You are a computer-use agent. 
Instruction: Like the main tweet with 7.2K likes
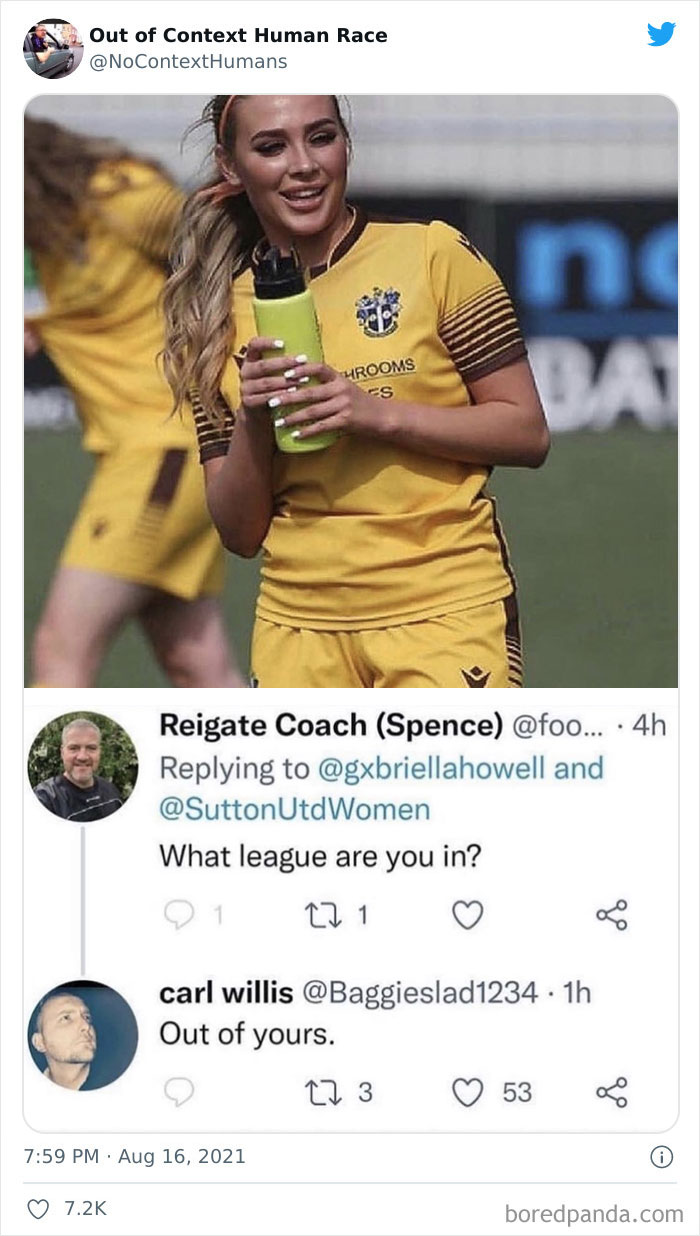click(40, 1209)
